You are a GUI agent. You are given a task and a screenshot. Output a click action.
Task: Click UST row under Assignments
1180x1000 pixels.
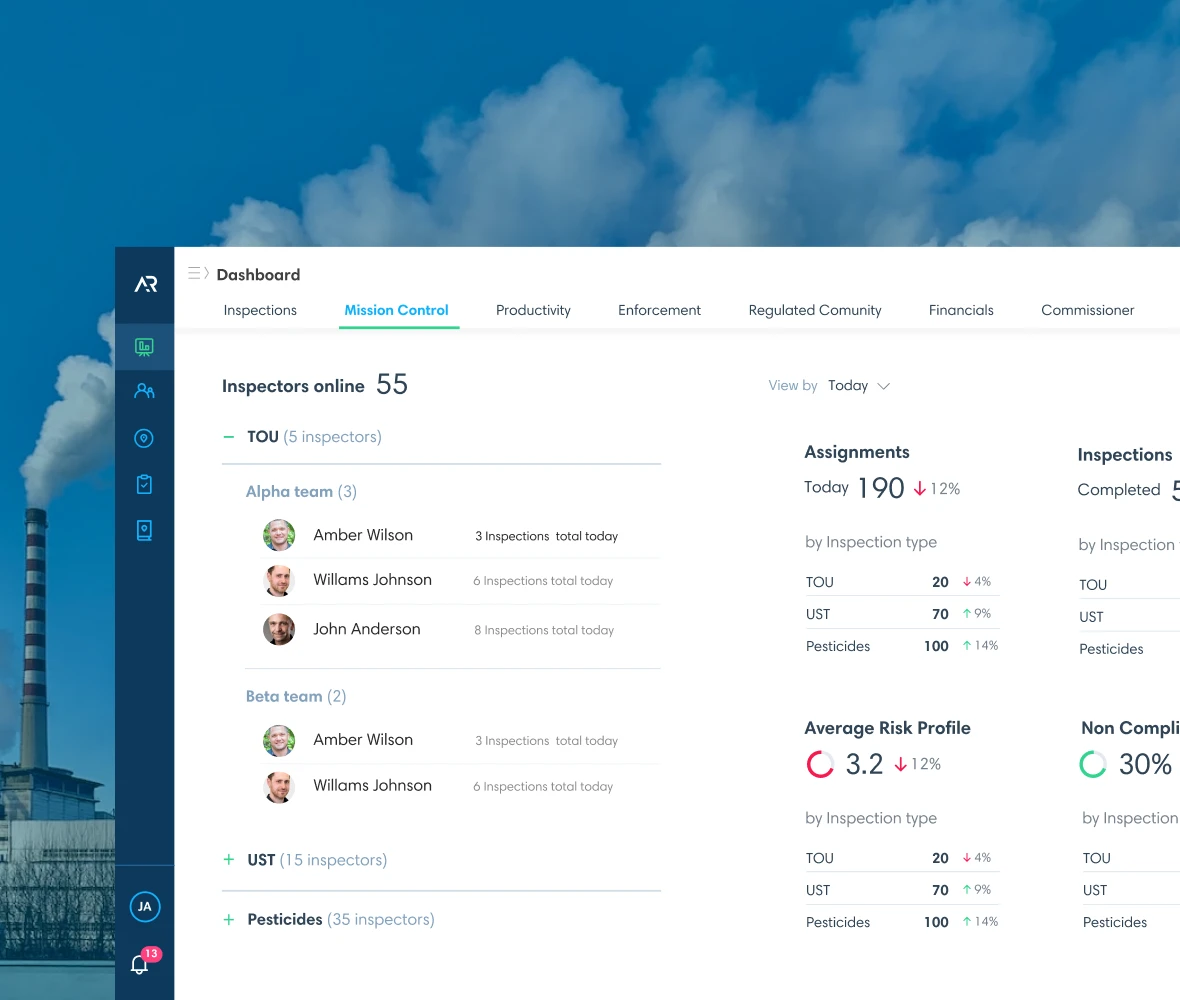click(x=902, y=614)
